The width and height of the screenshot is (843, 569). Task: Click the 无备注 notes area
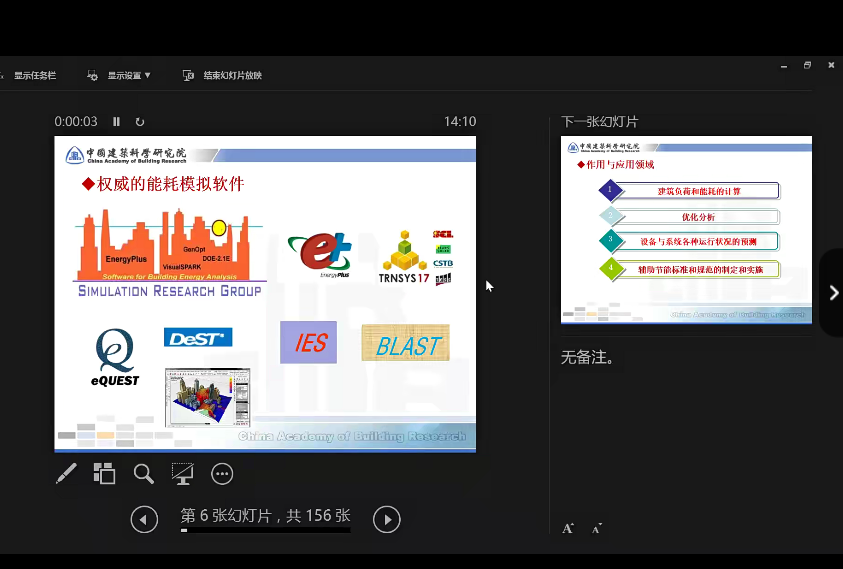tap(588, 357)
